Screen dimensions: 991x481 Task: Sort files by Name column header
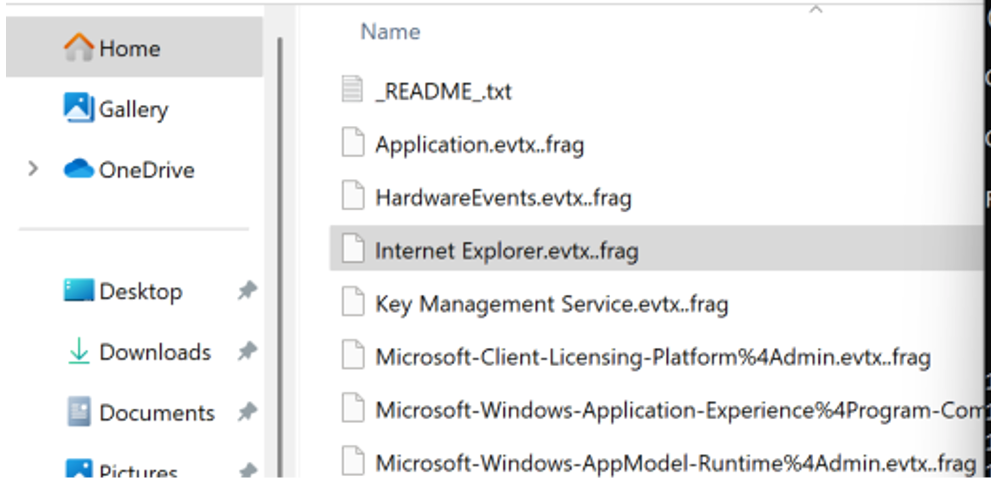tap(390, 31)
